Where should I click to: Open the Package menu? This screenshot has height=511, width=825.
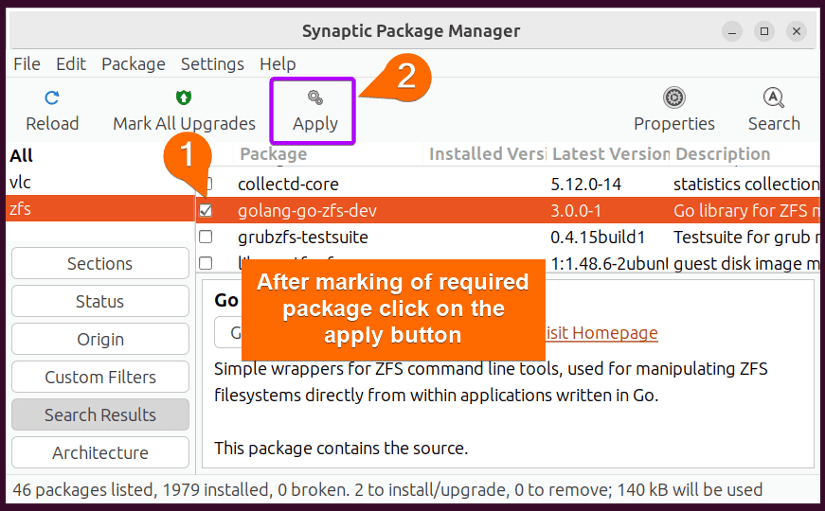(134, 64)
